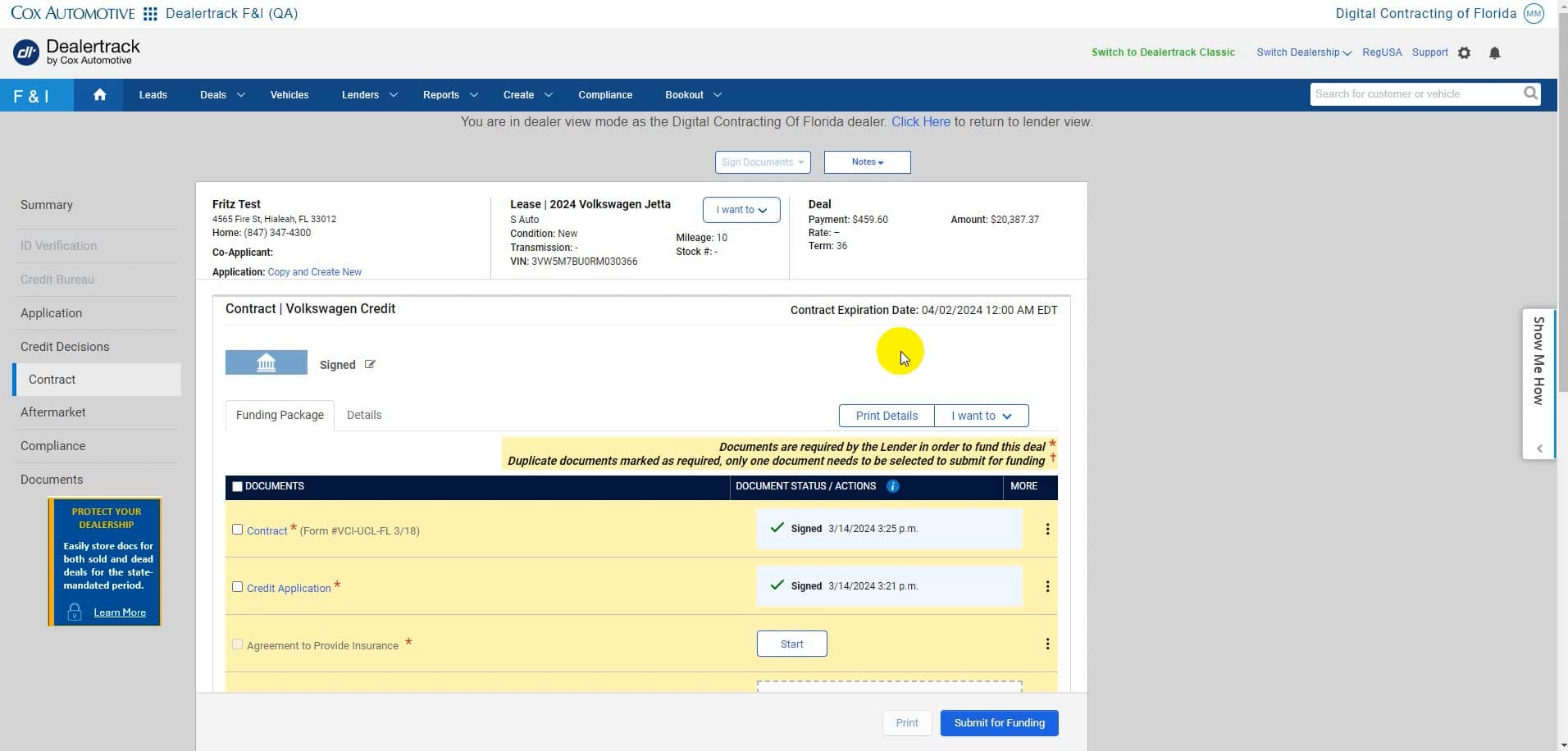Open the I want to dropdown near Print Details
The width and height of the screenshot is (1568, 751).
981,416
